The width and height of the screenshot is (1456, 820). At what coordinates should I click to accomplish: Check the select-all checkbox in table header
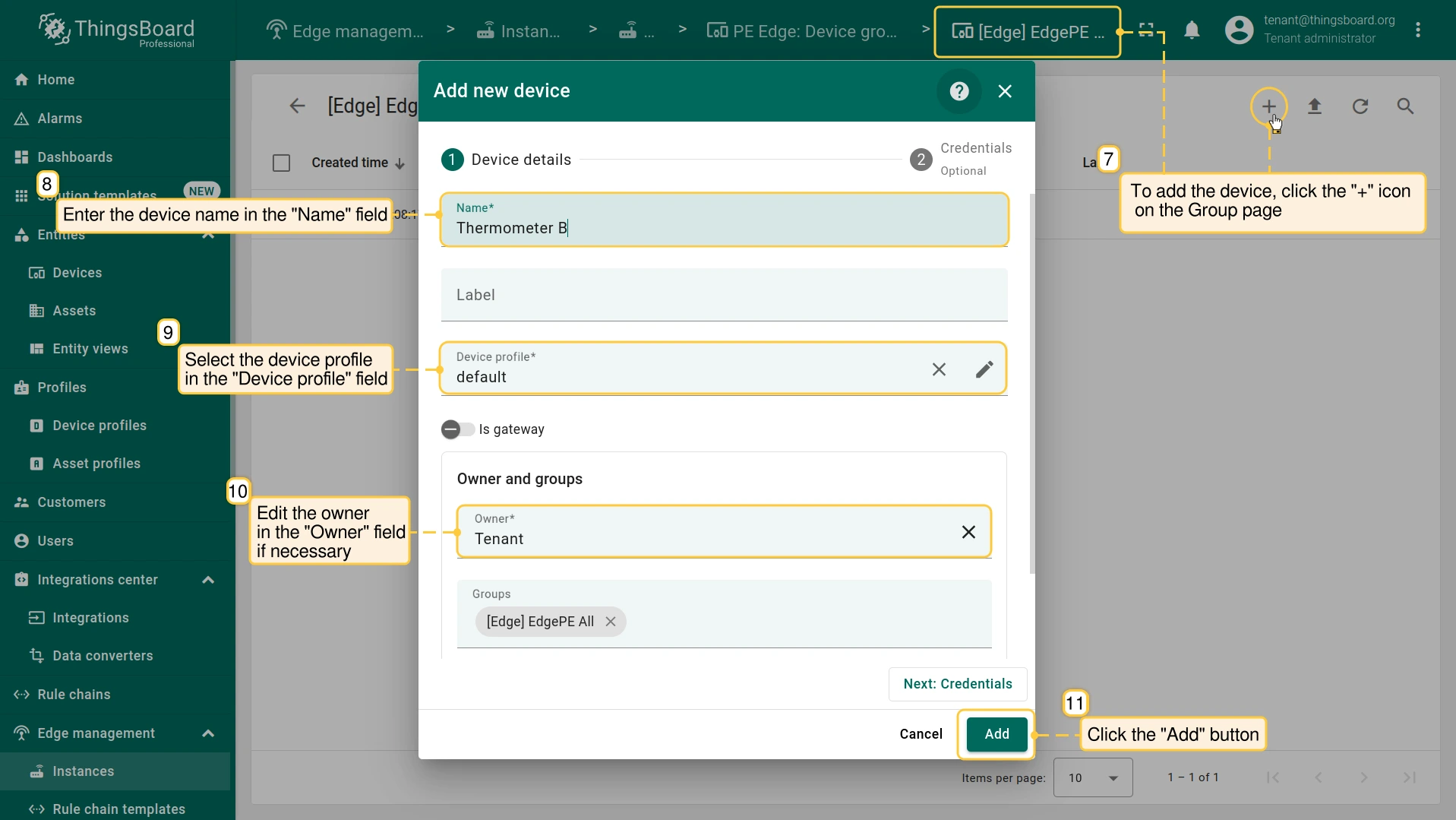coord(281,163)
